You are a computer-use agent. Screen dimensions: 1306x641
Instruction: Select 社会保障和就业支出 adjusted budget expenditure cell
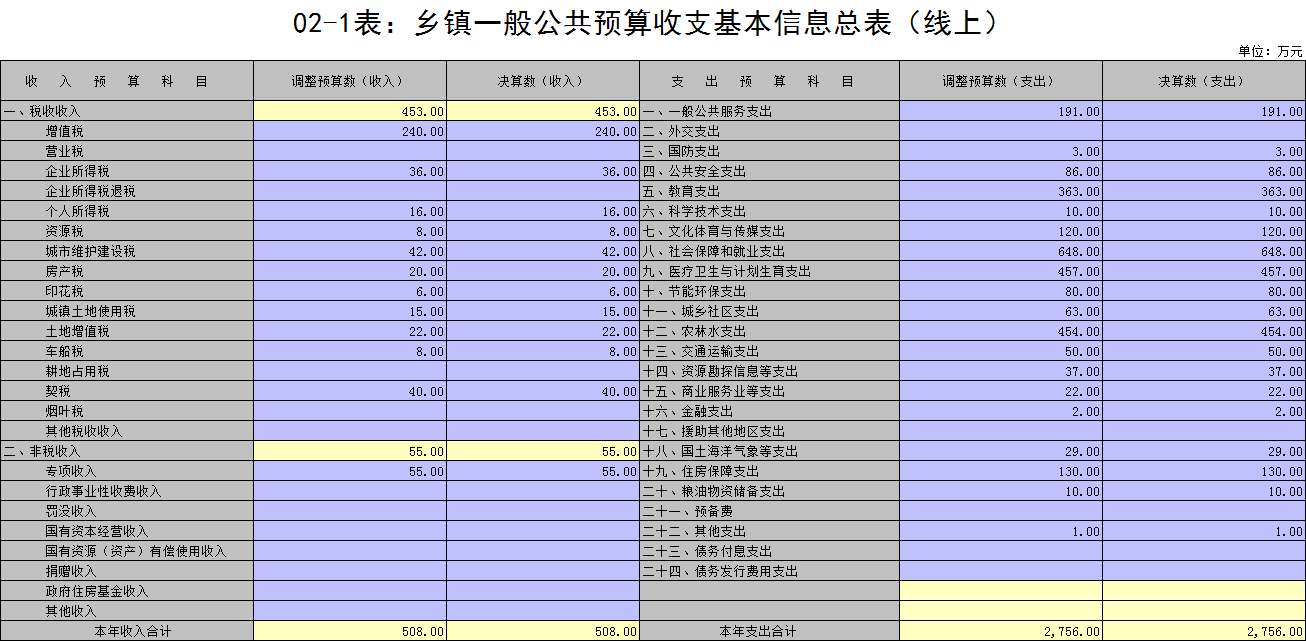tap(1000, 251)
